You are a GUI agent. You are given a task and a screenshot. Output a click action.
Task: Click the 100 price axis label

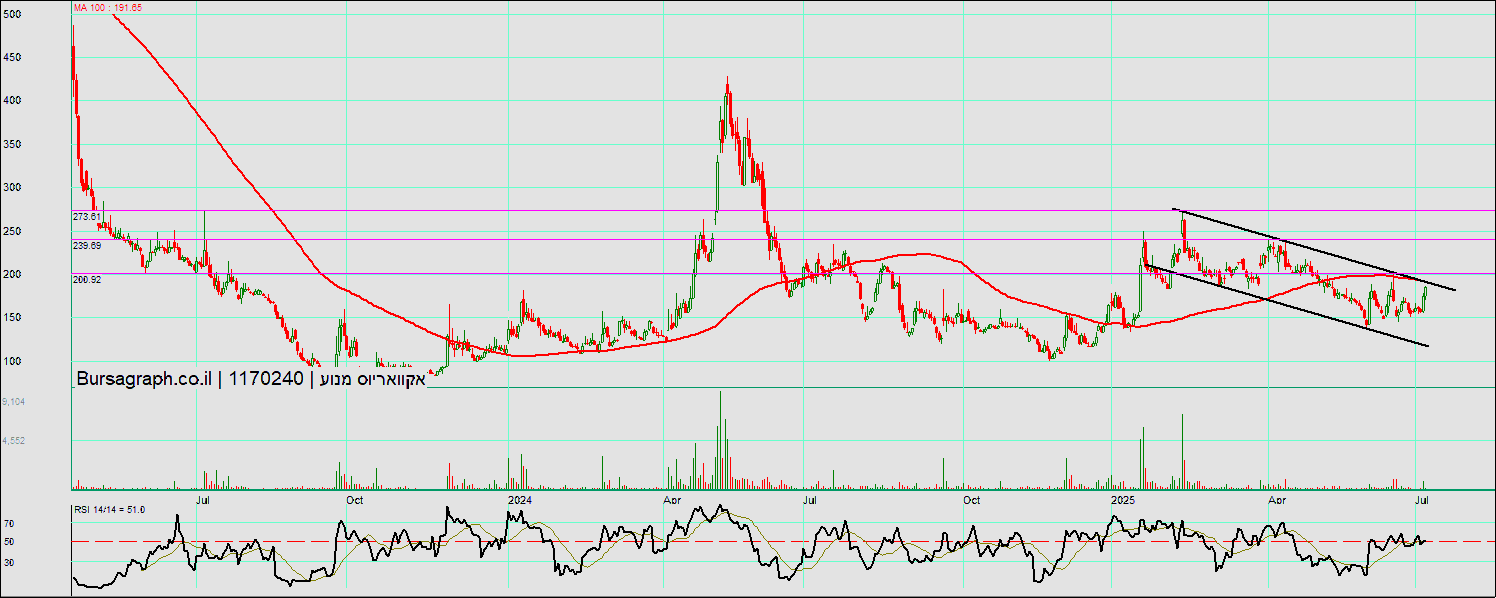click(13, 361)
